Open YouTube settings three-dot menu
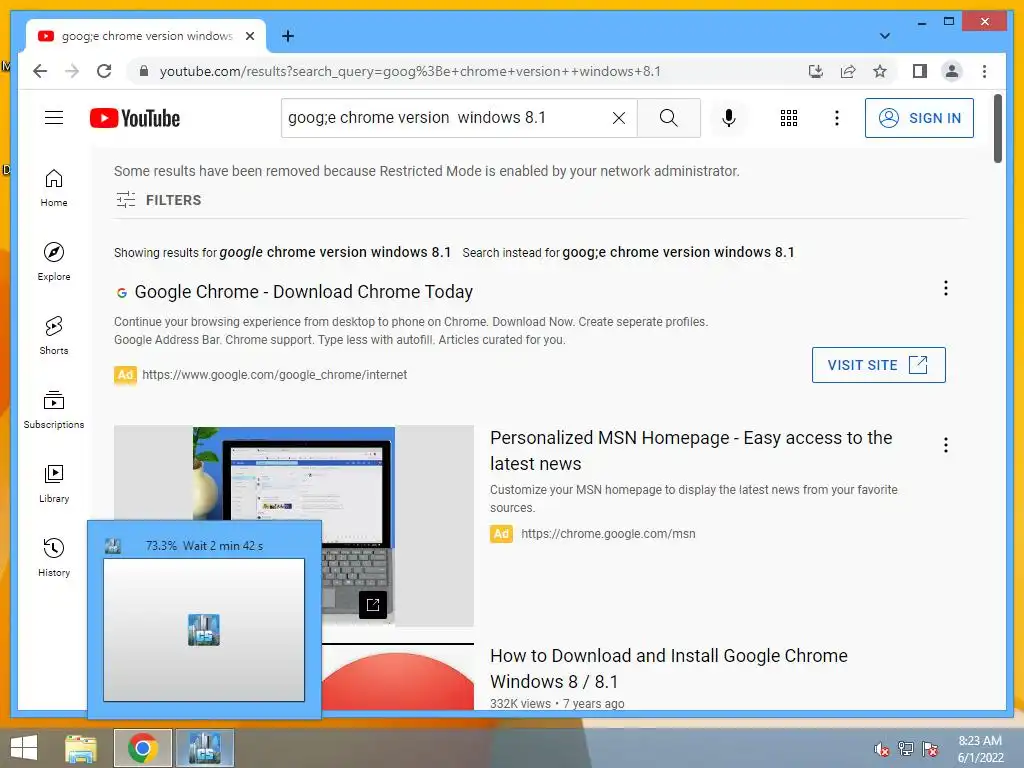 (837, 118)
